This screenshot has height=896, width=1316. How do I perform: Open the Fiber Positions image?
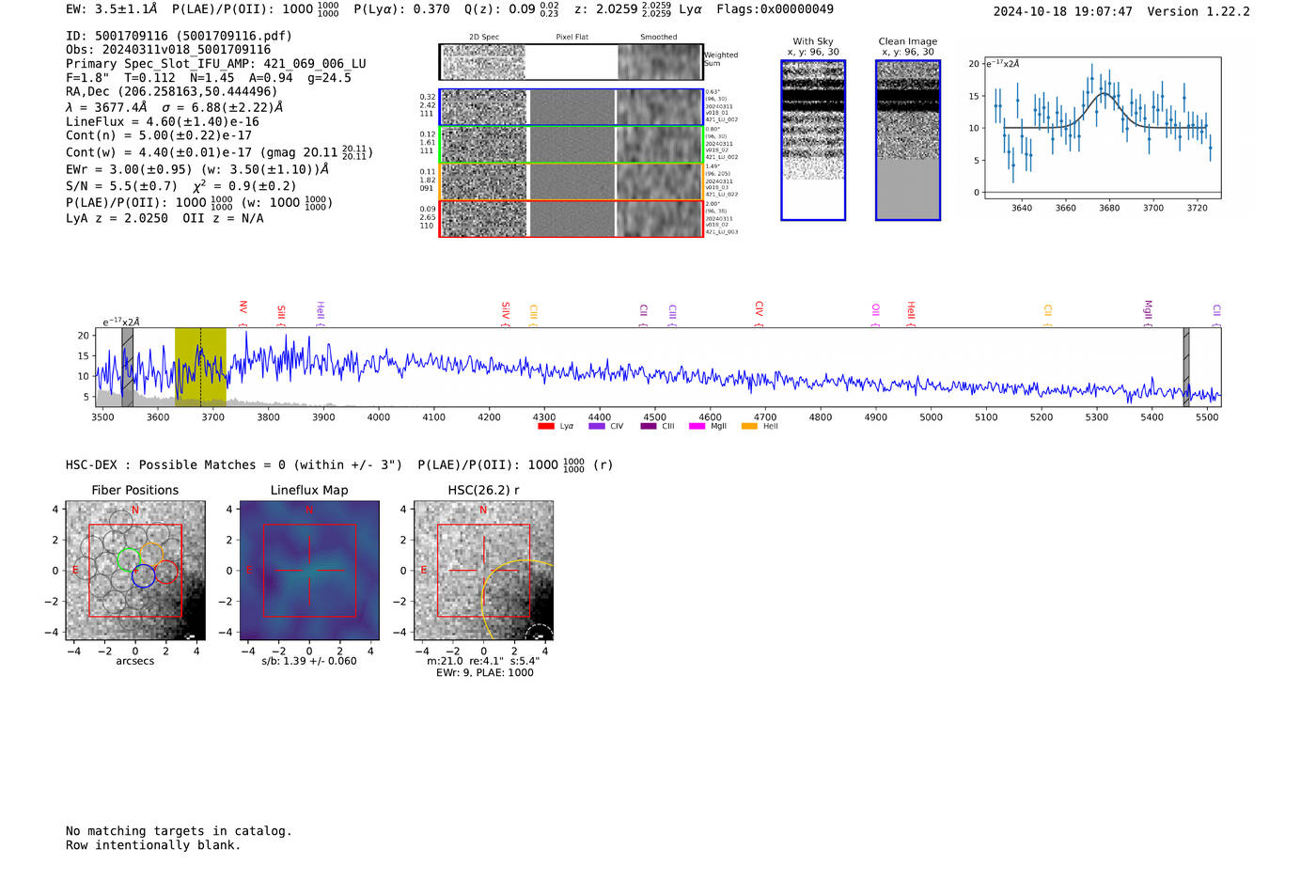click(135, 571)
